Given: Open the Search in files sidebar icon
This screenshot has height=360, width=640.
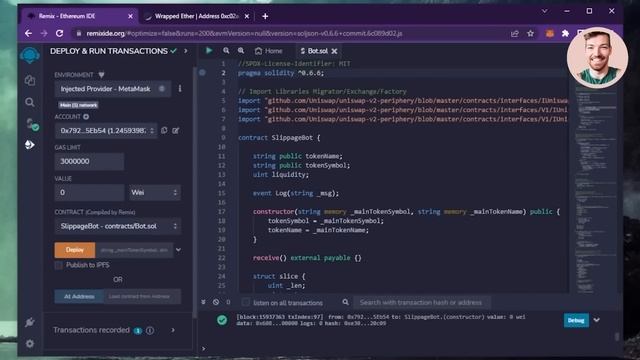Looking at the screenshot, I should click(30, 102).
